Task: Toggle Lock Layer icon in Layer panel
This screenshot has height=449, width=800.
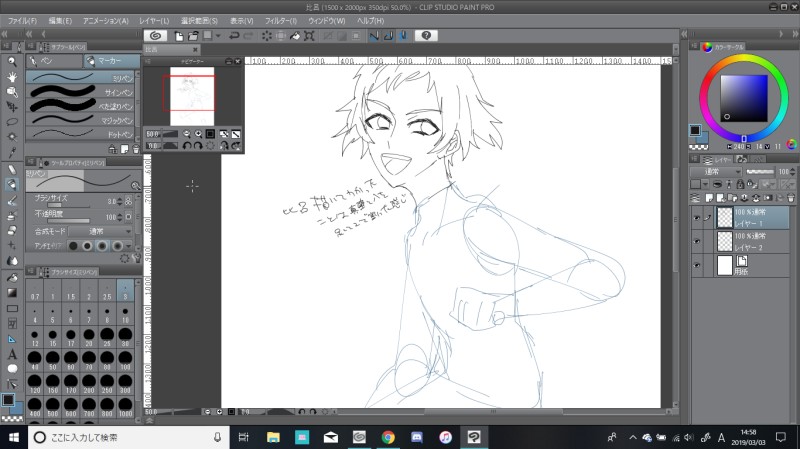Action: (740, 184)
